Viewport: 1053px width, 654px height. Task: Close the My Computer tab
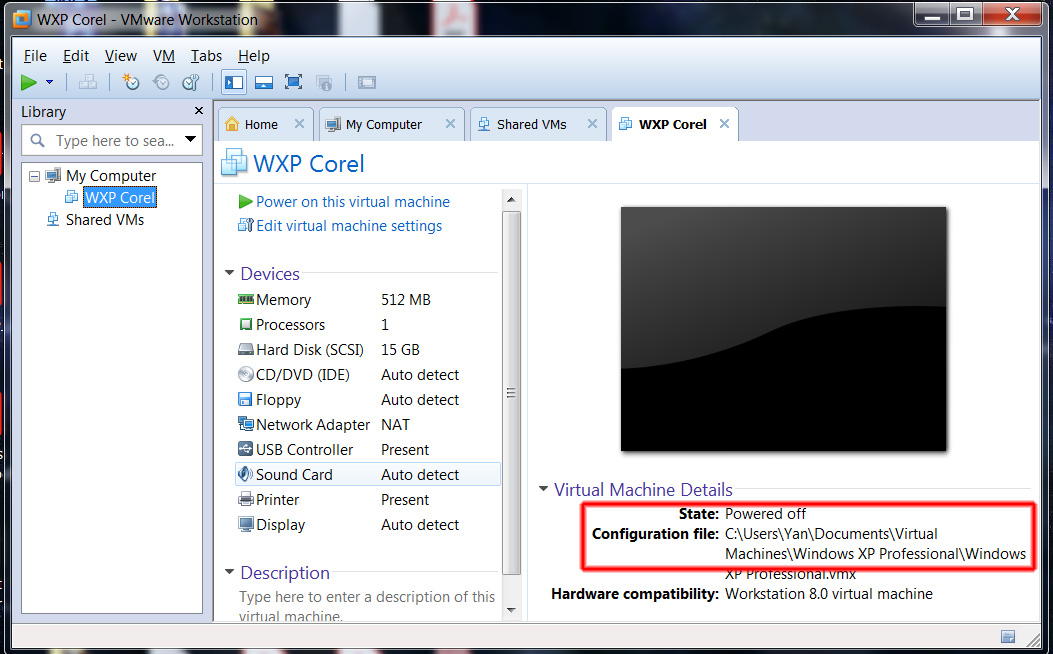451,124
